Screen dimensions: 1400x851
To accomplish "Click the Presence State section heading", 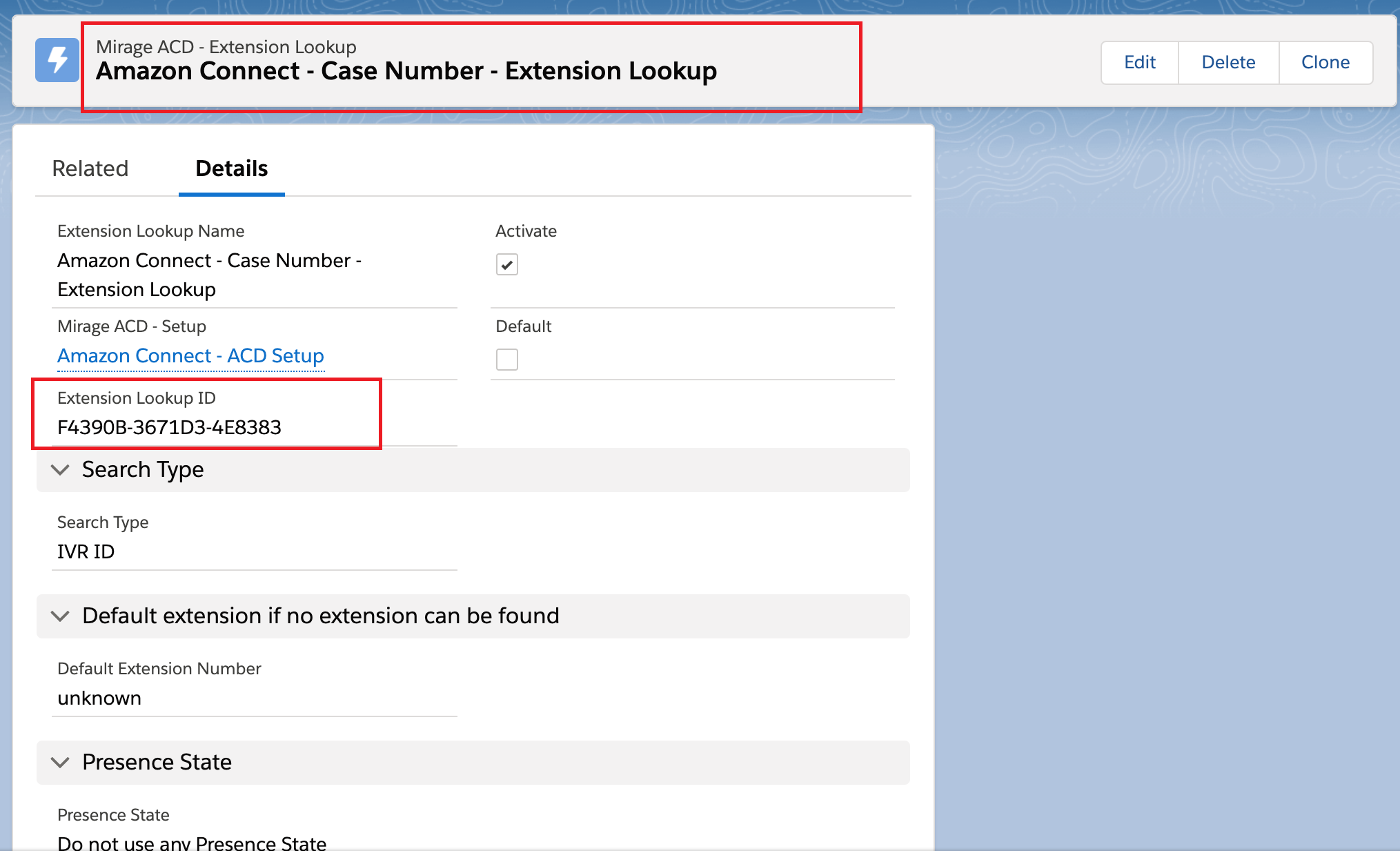I will [157, 763].
